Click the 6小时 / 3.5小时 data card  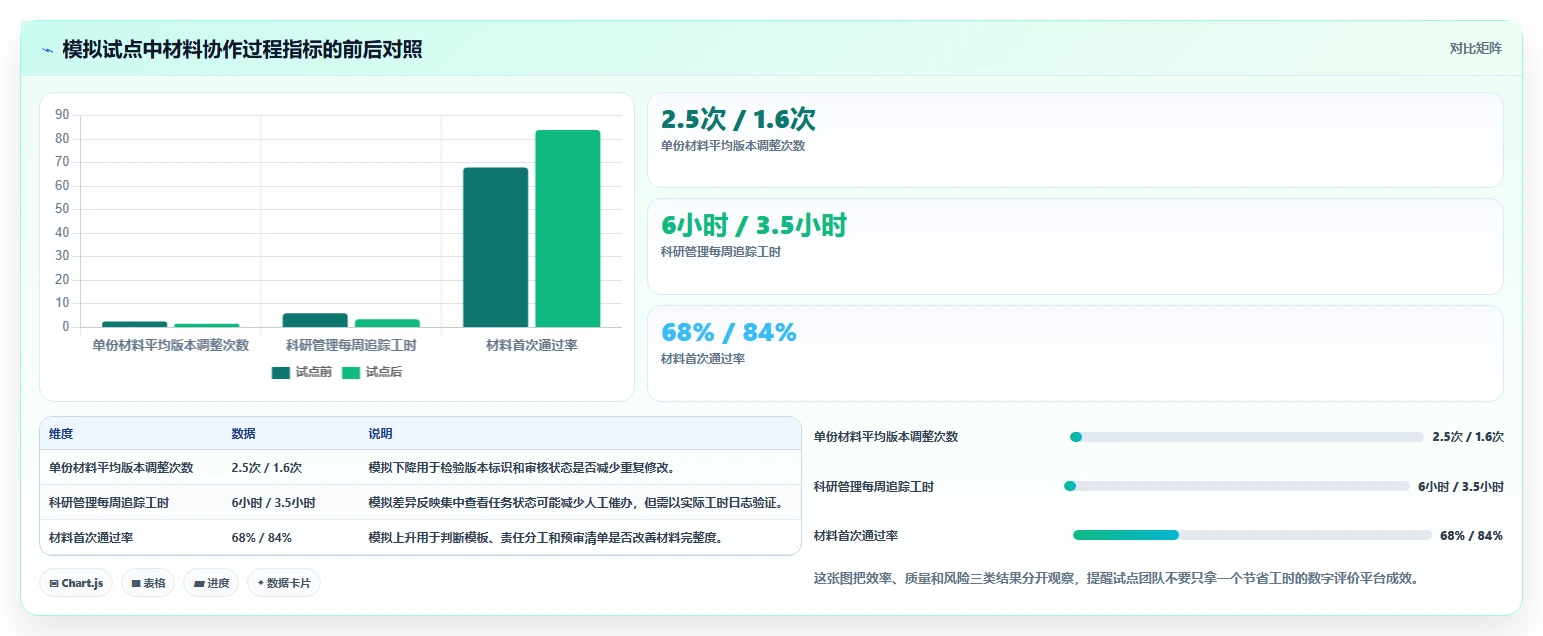(1075, 246)
